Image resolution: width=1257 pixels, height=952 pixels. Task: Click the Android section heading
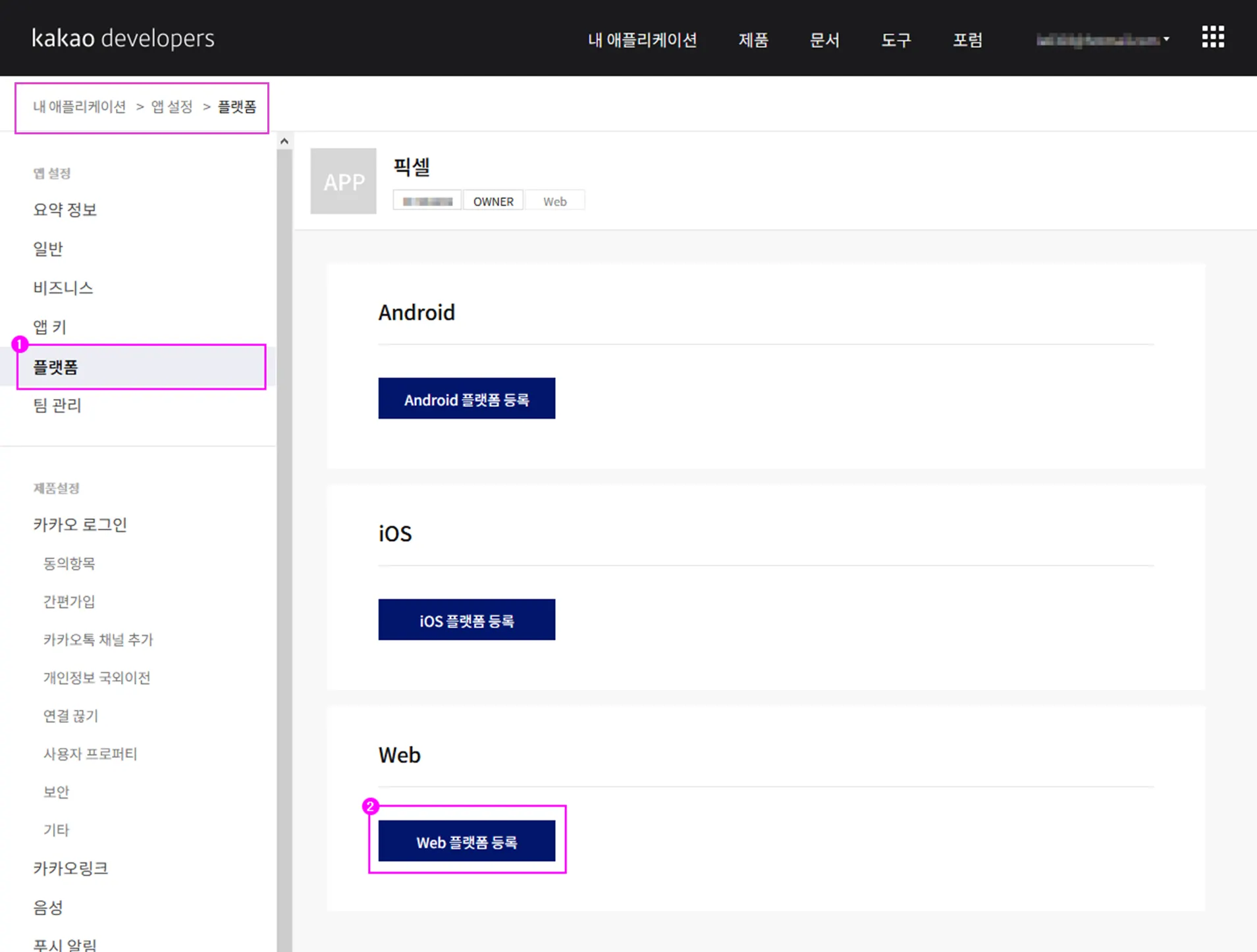pos(417,312)
